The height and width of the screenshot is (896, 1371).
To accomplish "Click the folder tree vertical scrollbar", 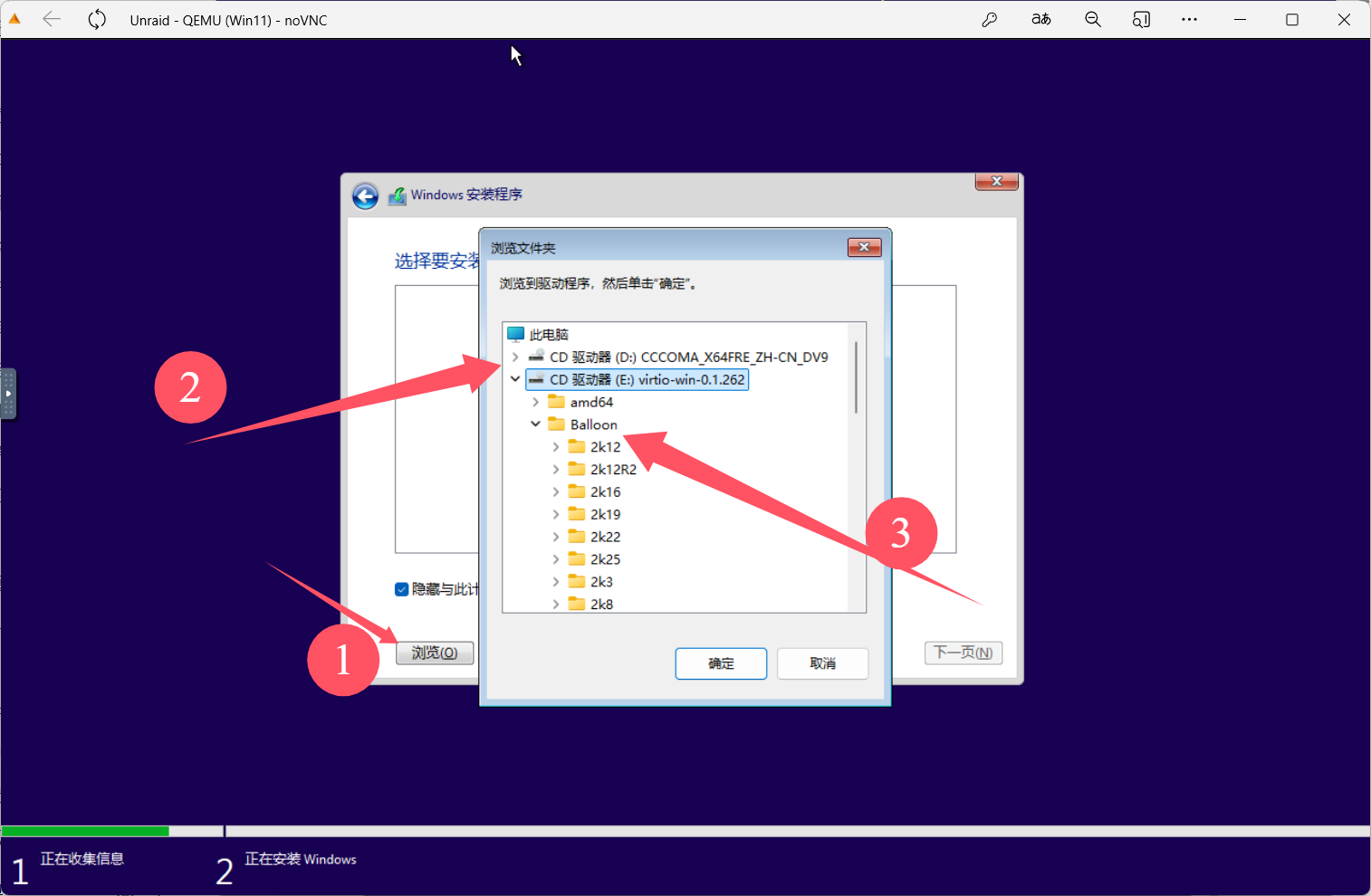I will tap(856, 380).
